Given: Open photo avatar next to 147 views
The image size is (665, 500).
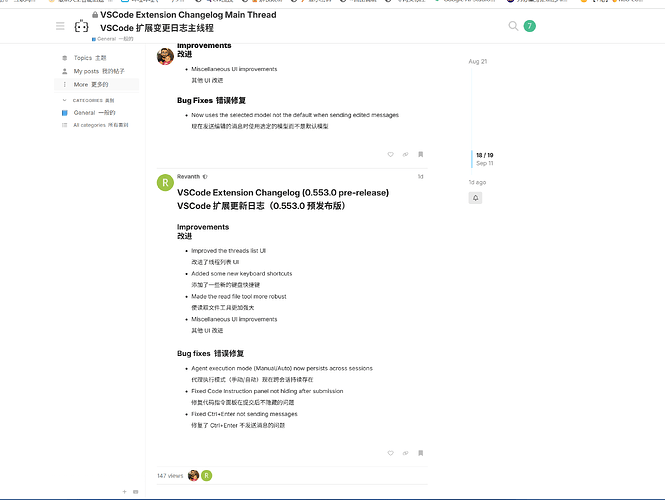Looking at the screenshot, I should point(193,475).
